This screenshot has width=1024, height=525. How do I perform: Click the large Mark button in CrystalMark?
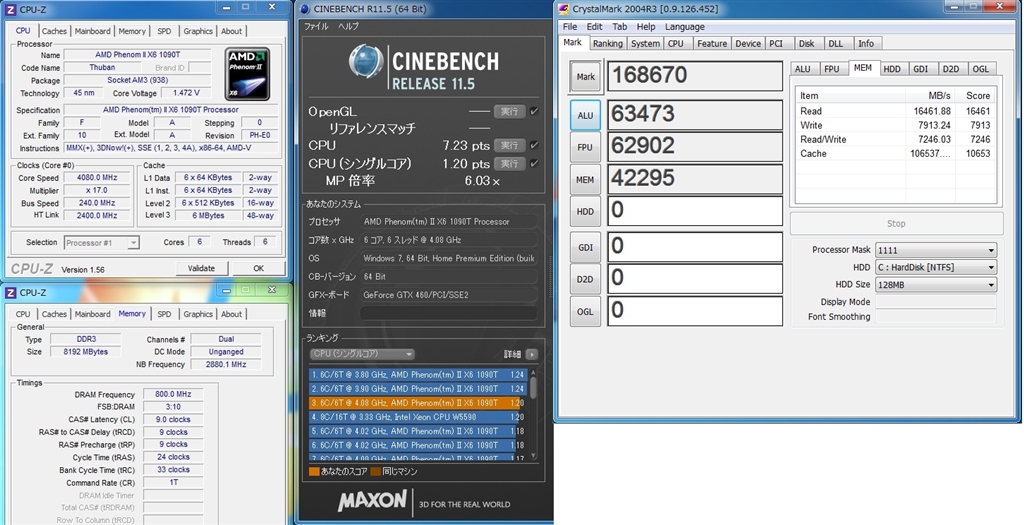pyautogui.click(x=585, y=77)
